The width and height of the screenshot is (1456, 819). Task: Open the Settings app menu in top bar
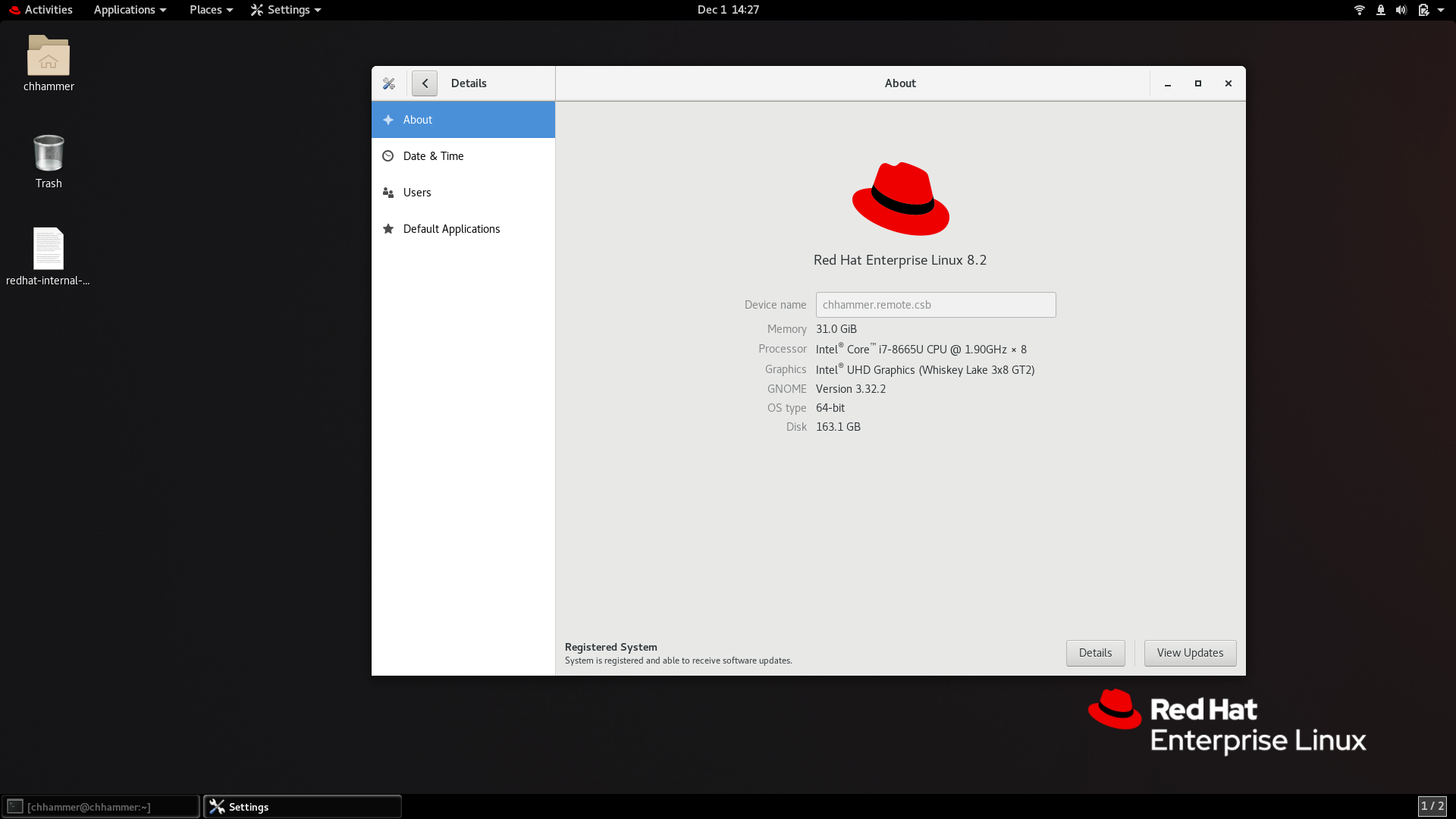(x=286, y=10)
